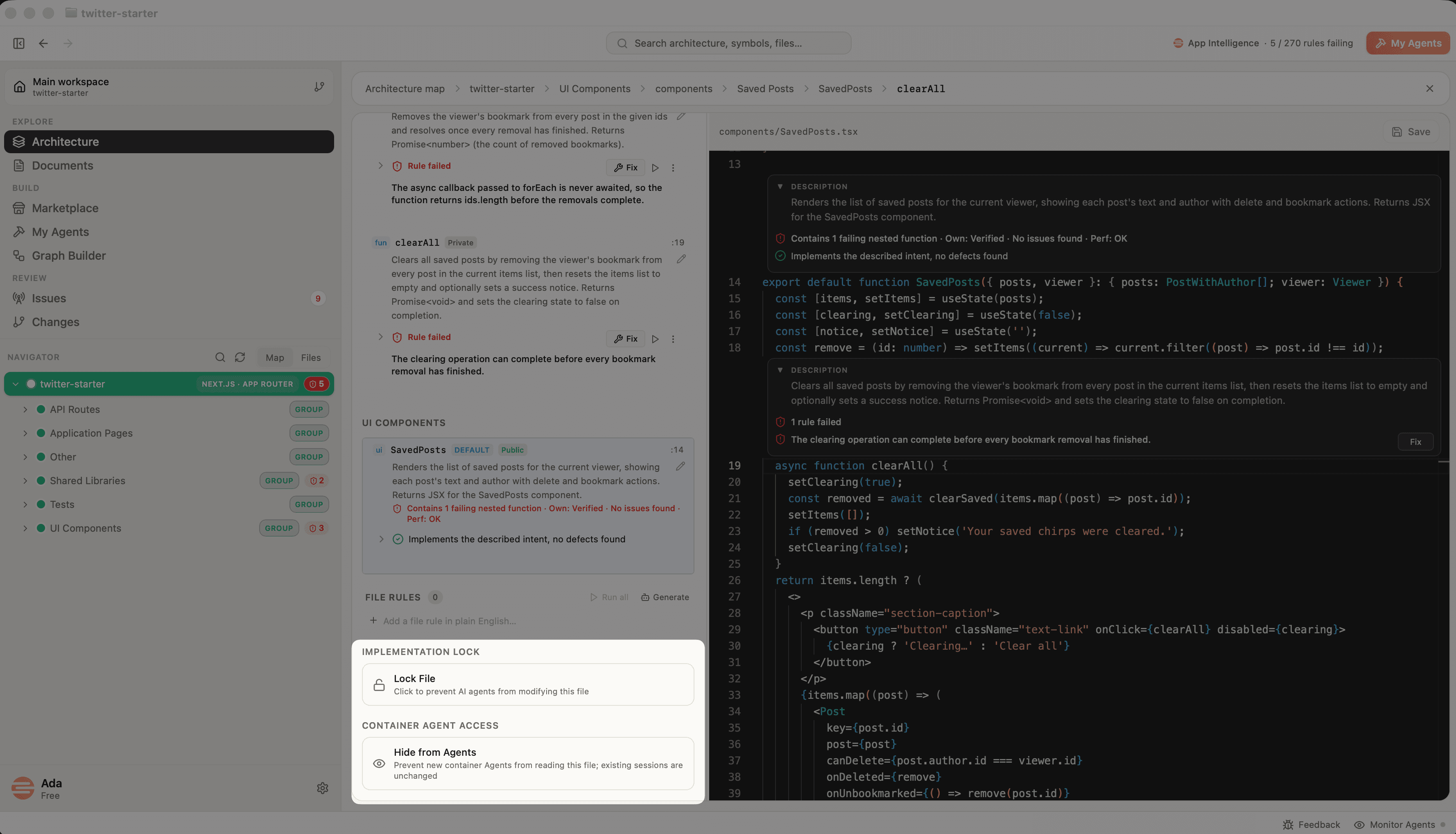Click Generate in File Rules
The height and width of the screenshot is (834, 1456).
tap(665, 597)
